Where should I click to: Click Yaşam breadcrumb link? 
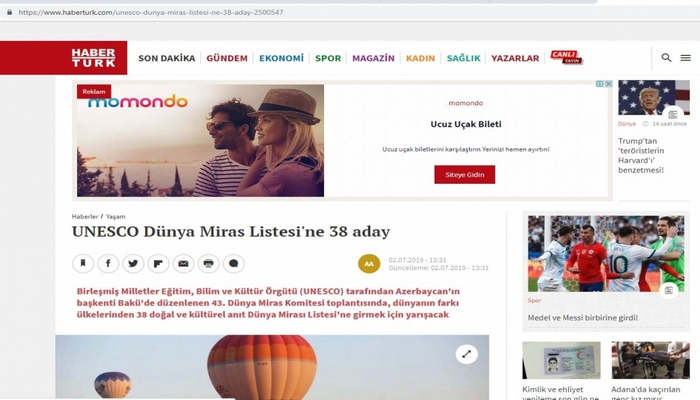(116, 217)
